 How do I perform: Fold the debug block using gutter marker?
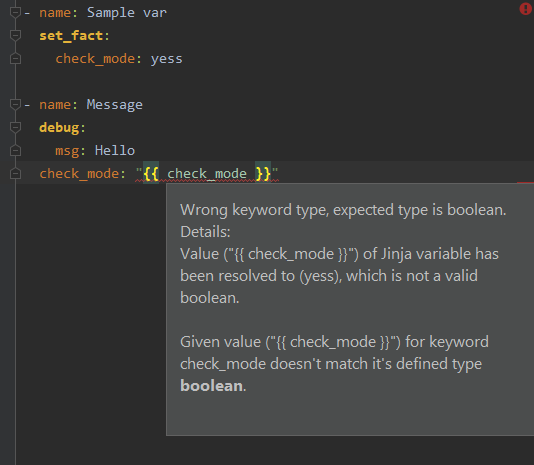point(15,128)
